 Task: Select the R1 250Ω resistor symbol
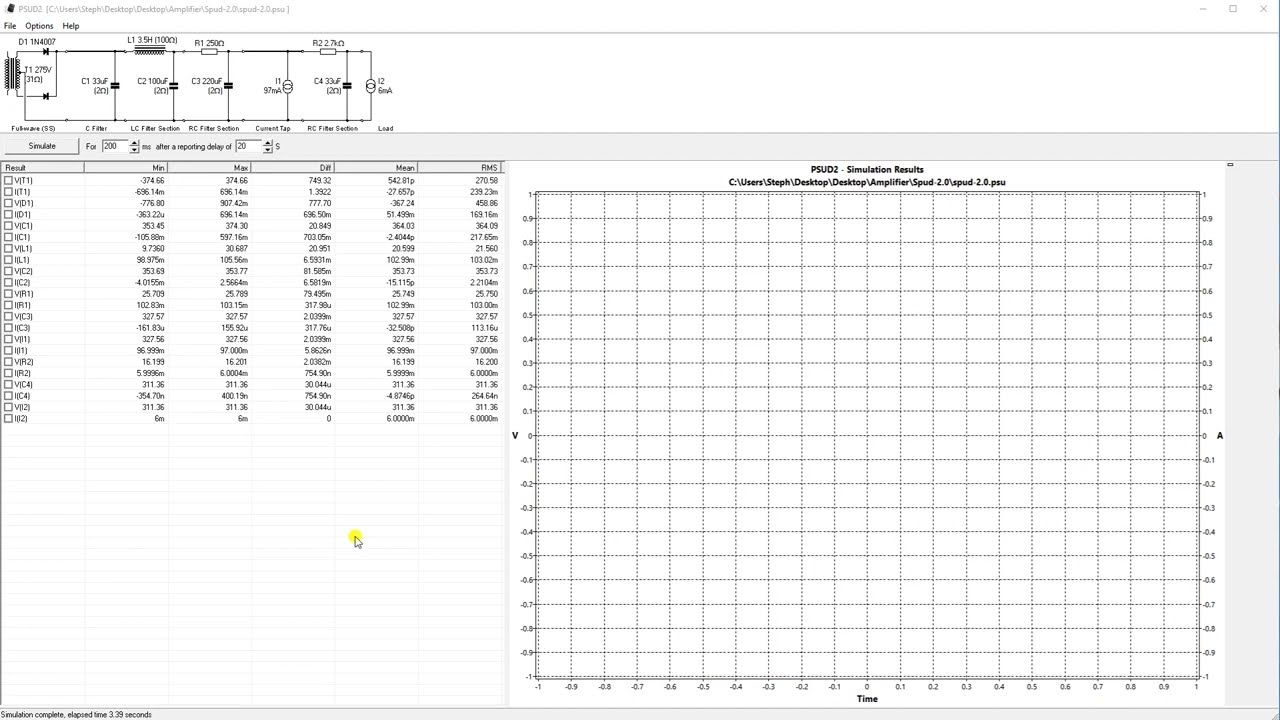point(209,51)
